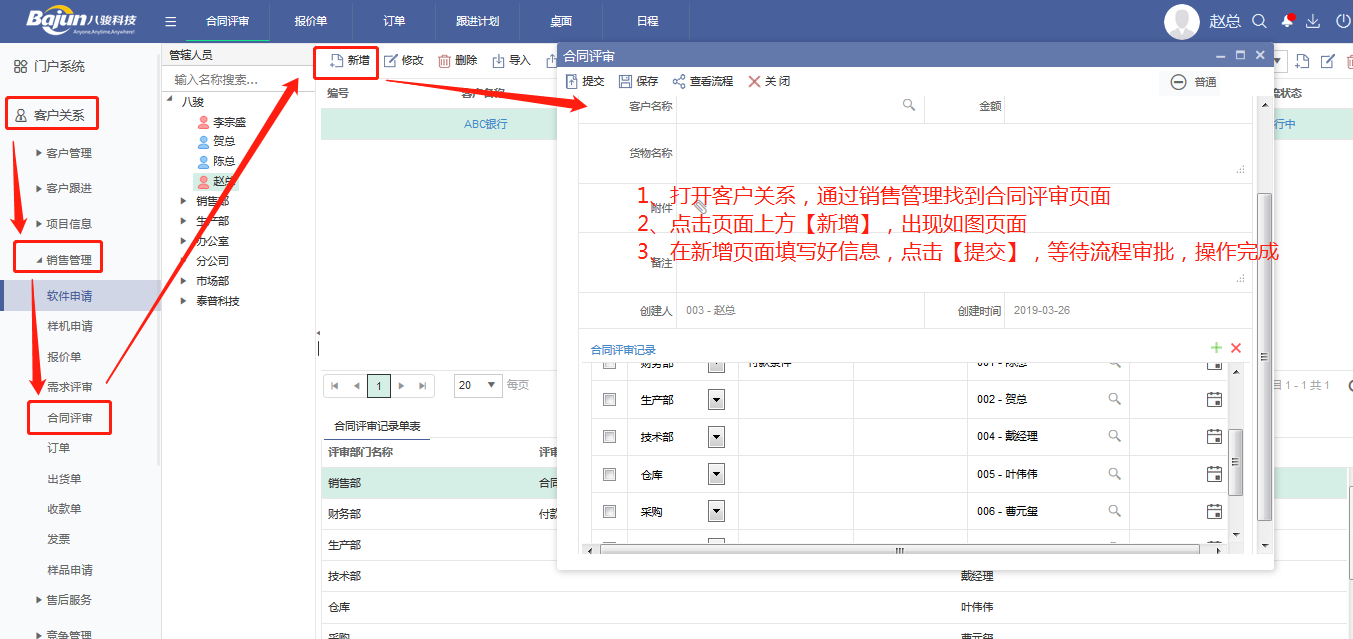Switch to the 报价单 tab
The image size is (1353, 639).
311,21
